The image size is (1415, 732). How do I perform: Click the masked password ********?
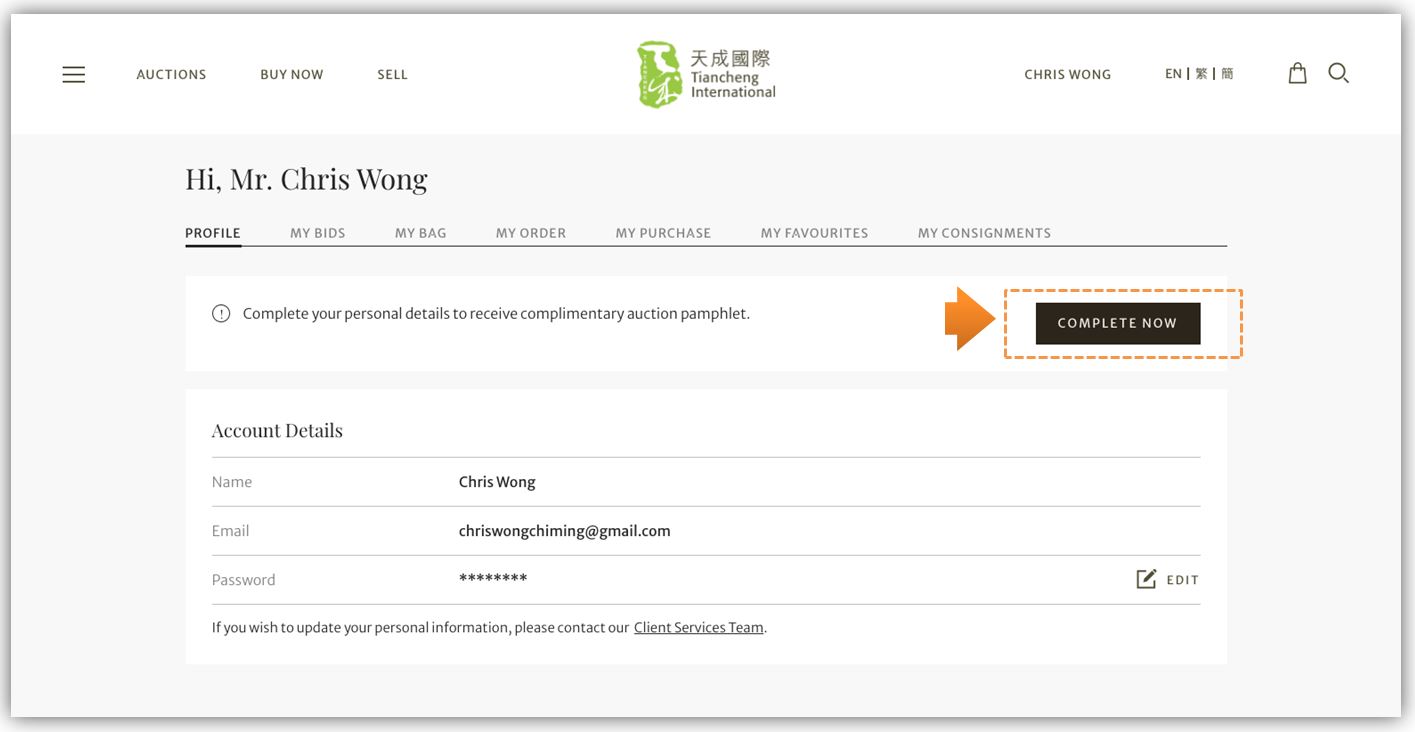pyautogui.click(x=493, y=579)
